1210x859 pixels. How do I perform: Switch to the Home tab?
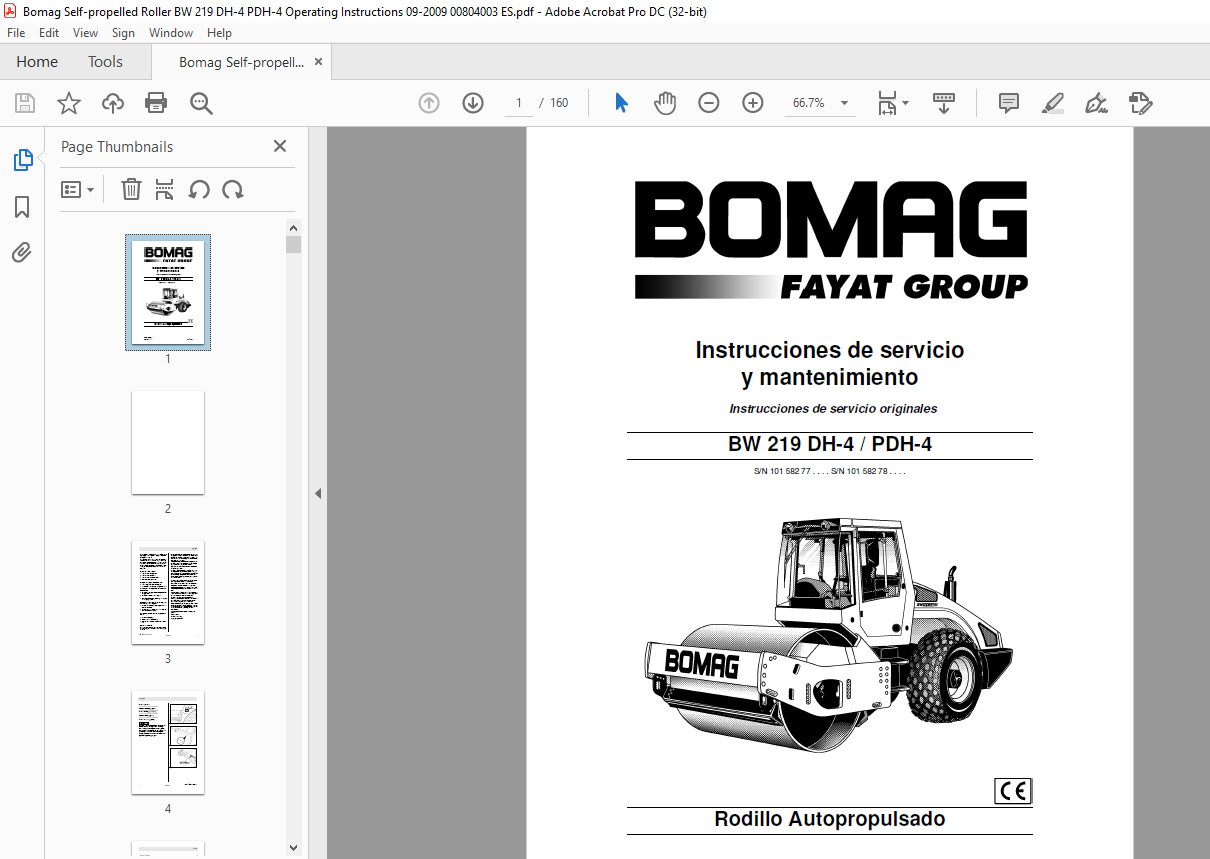click(37, 62)
